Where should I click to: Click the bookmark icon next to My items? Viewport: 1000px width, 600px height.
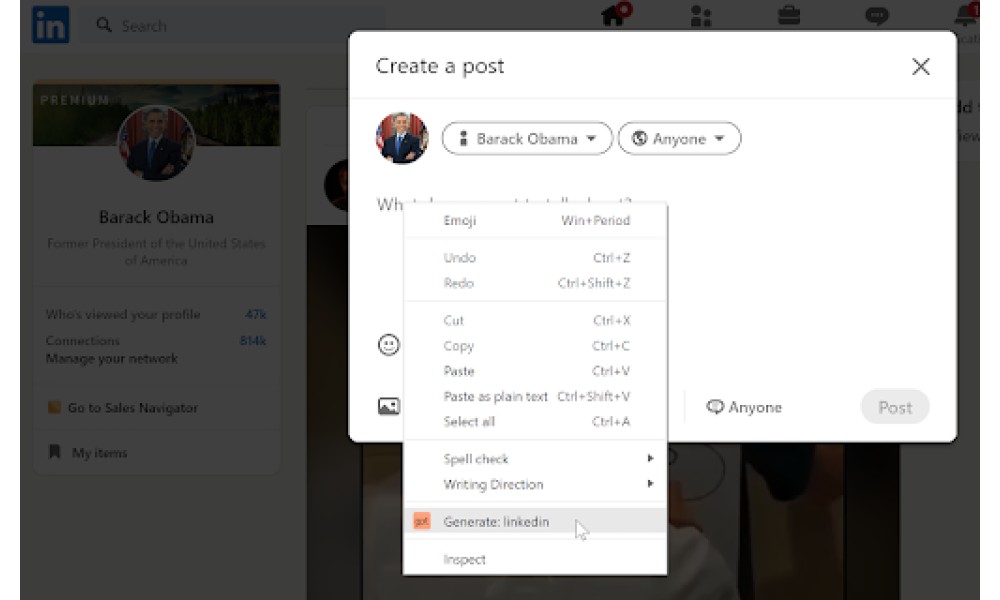55,452
